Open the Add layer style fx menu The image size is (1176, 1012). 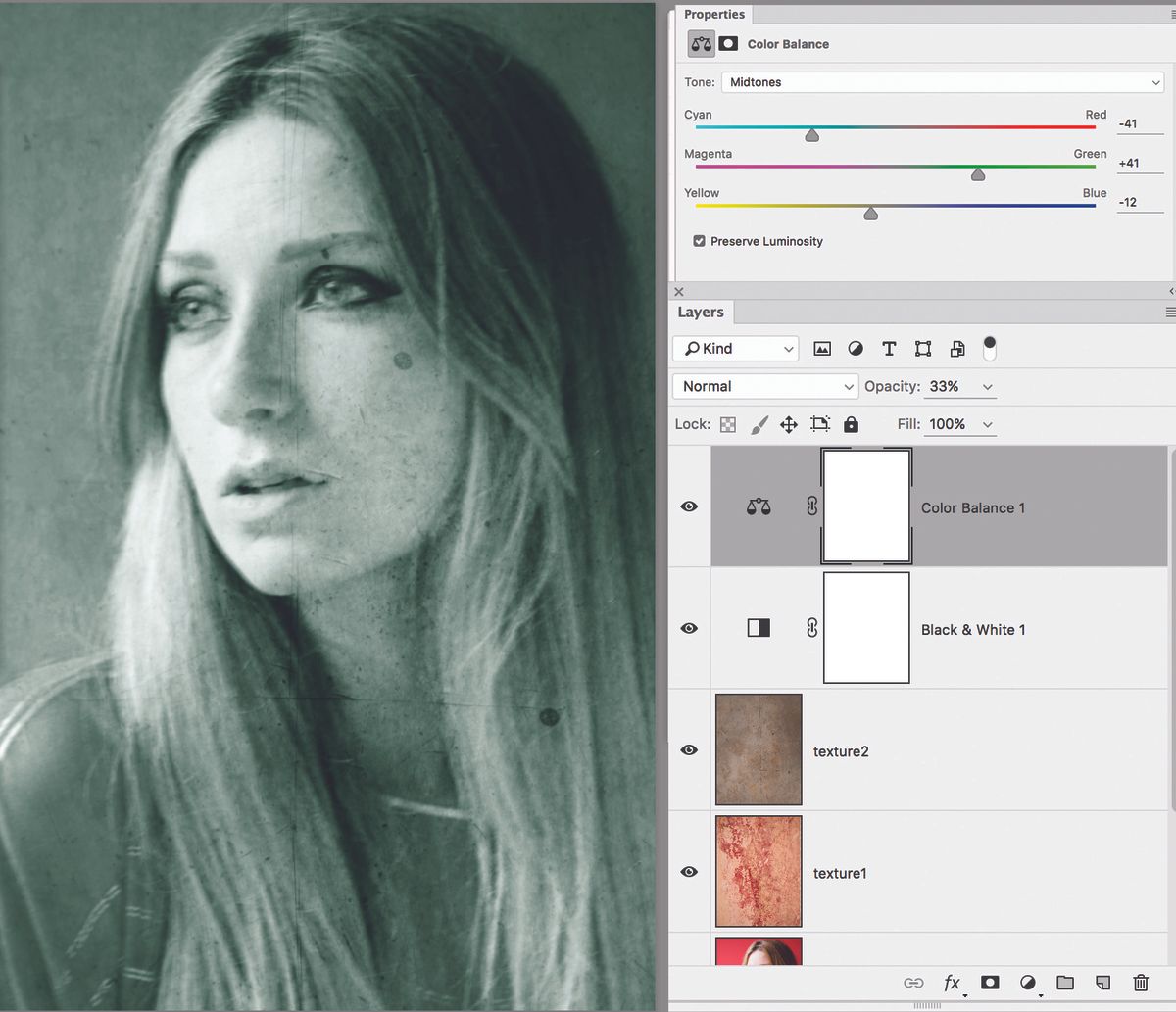click(x=951, y=982)
